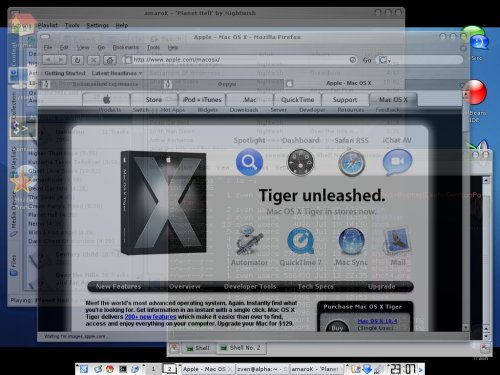Switch to virtual desktop 1 in pager
500x375 pixels.
coord(153,369)
